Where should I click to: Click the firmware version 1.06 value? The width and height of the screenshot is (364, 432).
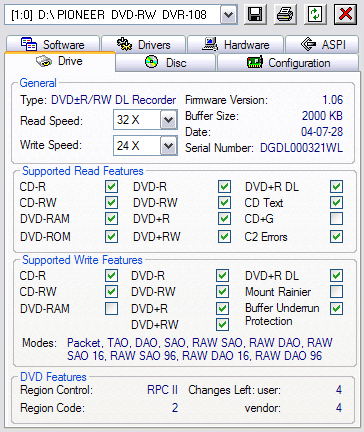pyautogui.click(x=333, y=100)
